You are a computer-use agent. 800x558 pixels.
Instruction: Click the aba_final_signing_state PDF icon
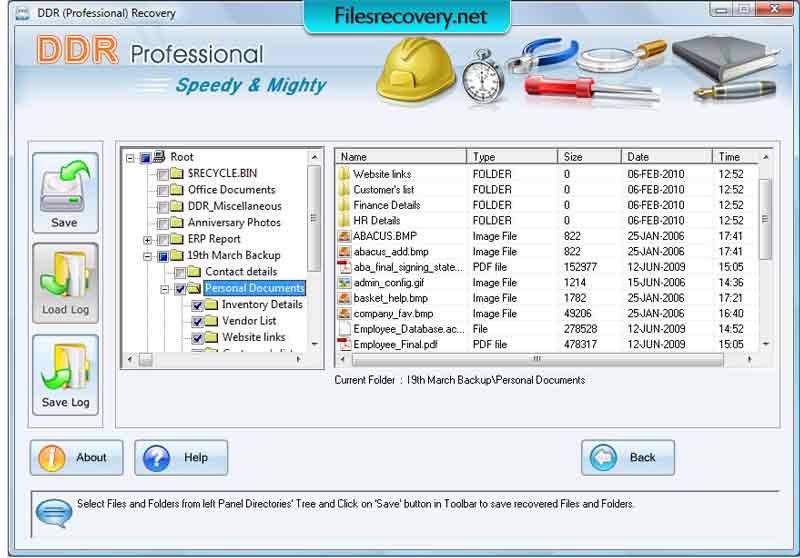pyautogui.click(x=344, y=267)
